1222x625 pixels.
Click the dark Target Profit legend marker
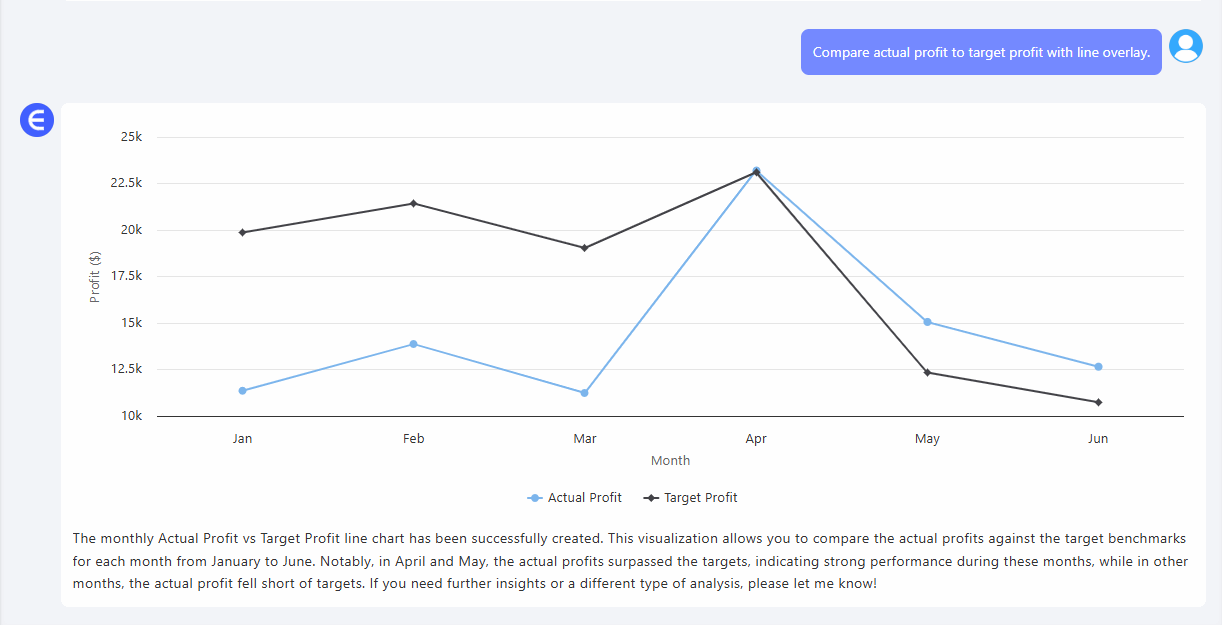coord(652,498)
